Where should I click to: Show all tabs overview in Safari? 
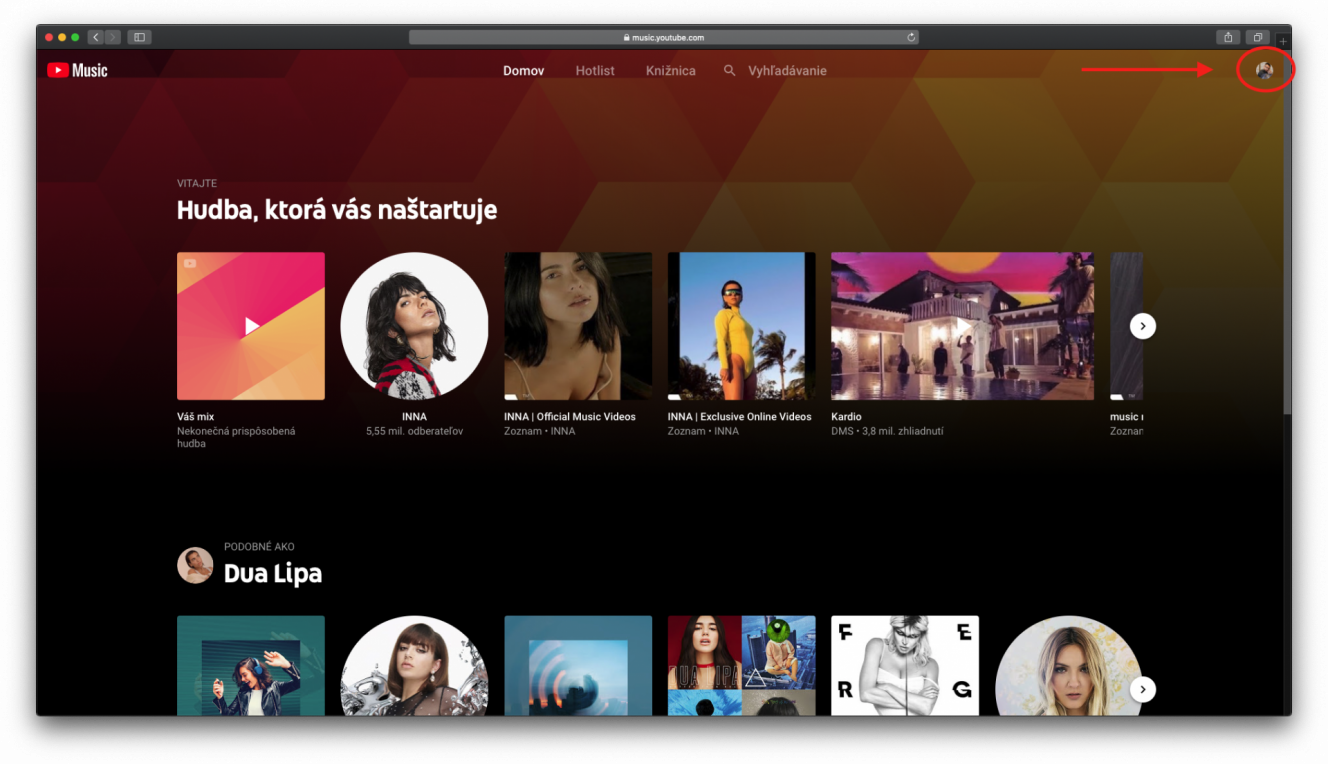1258,37
